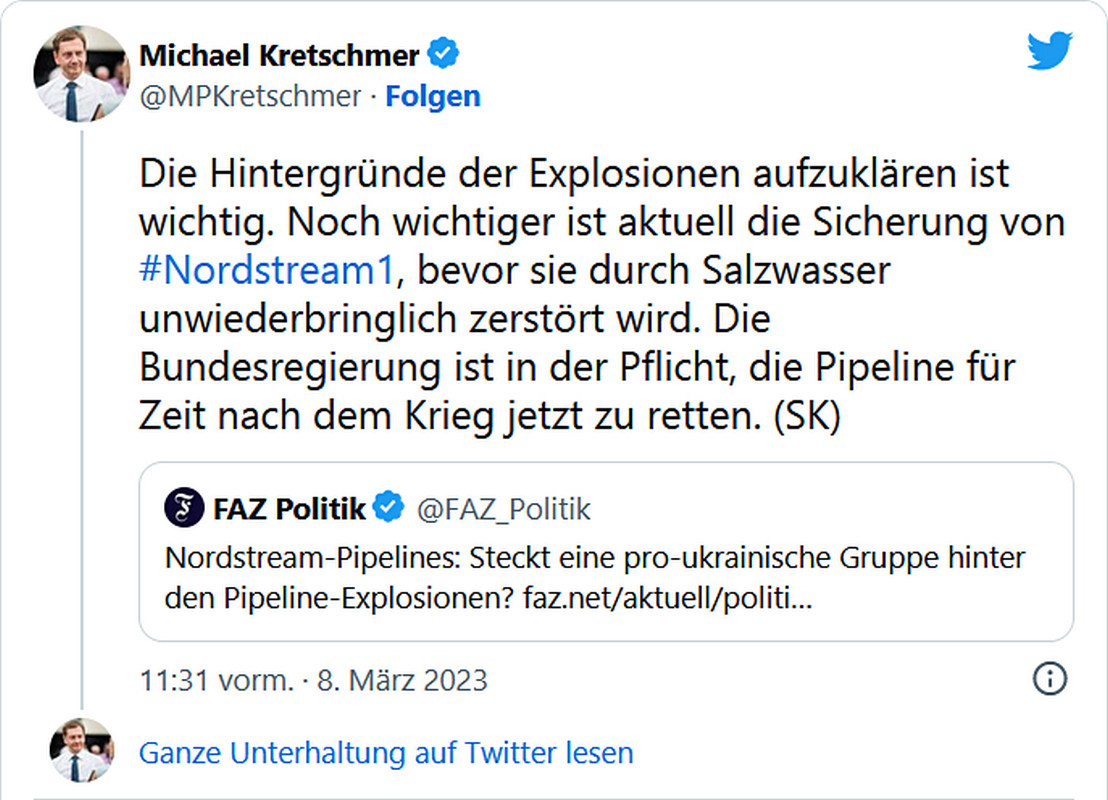Open the Michael Kretschmer display name
Image resolution: width=1108 pixels, height=800 pixels.
[x=279, y=54]
